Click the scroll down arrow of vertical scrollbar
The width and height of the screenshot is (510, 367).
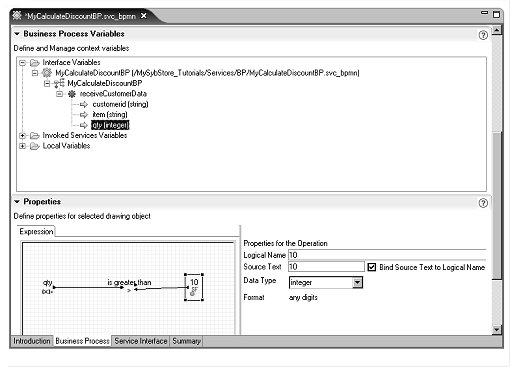coord(497,330)
